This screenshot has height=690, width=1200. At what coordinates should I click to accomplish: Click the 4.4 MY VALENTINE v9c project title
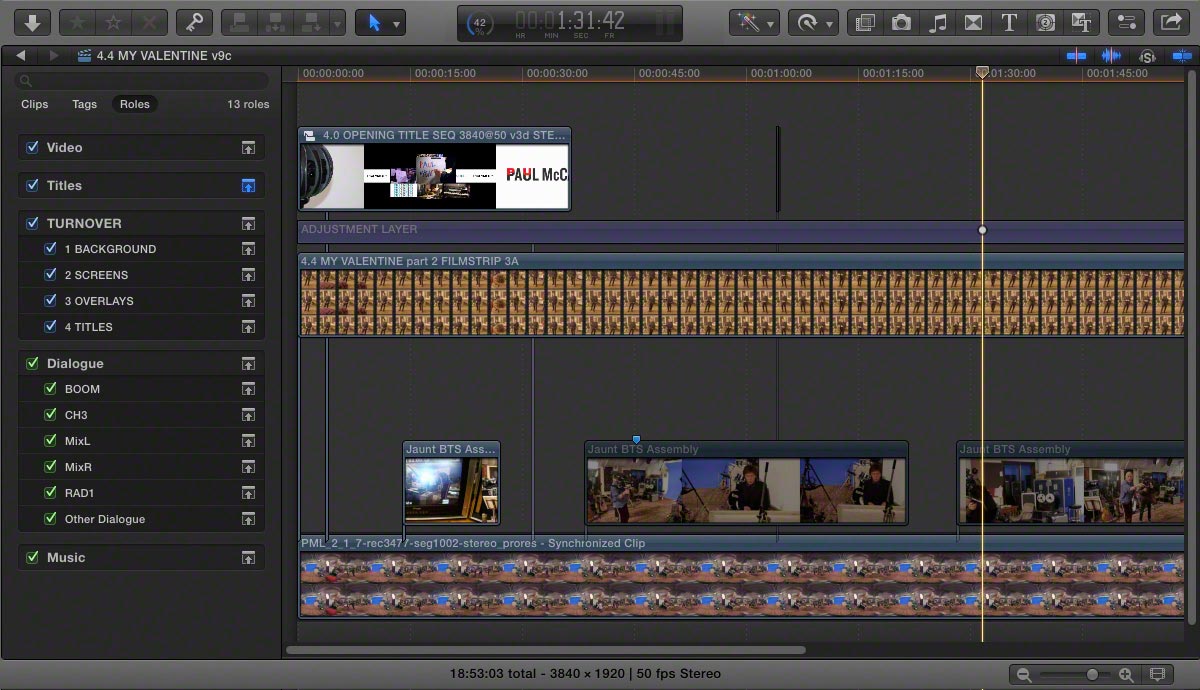(x=164, y=56)
